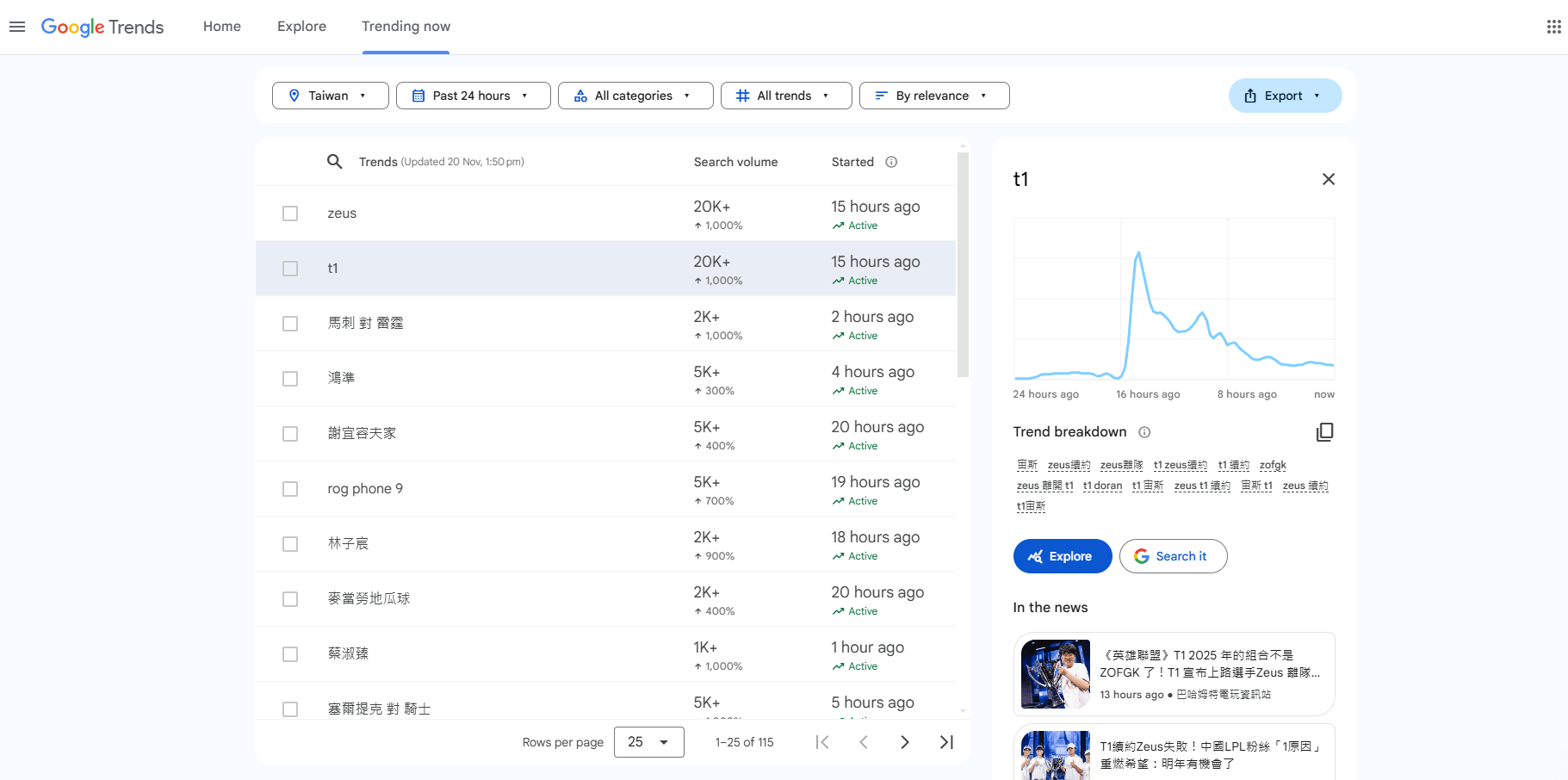Click the info icon next to Started

[x=891, y=162]
